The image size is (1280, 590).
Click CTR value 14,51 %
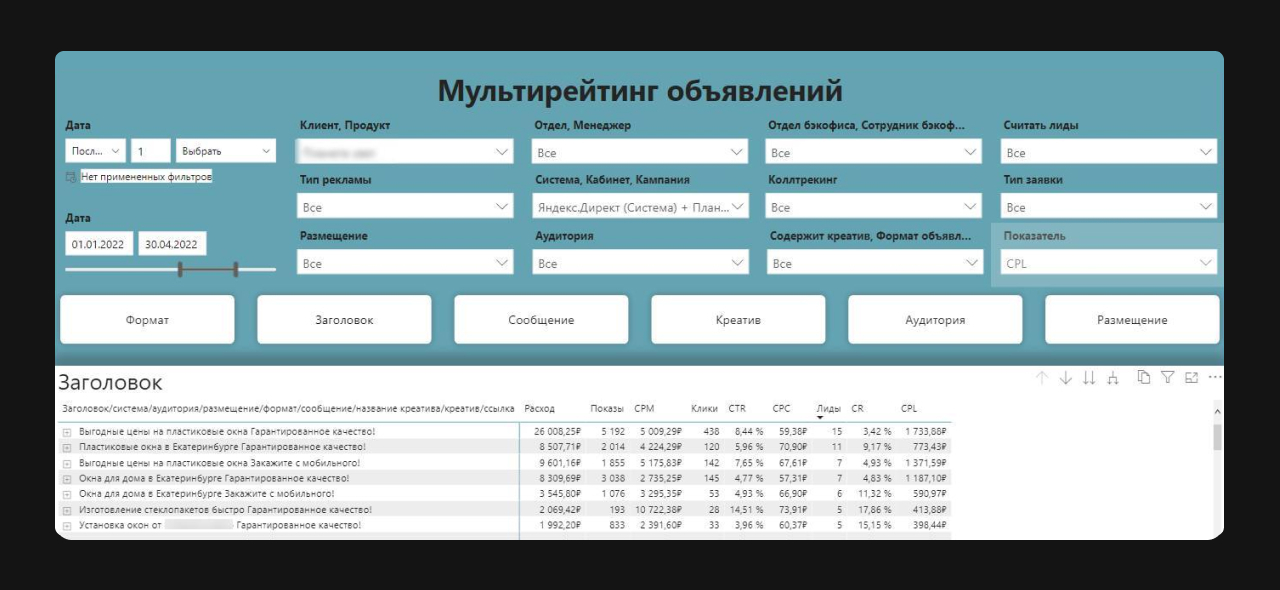pyautogui.click(x=745, y=509)
